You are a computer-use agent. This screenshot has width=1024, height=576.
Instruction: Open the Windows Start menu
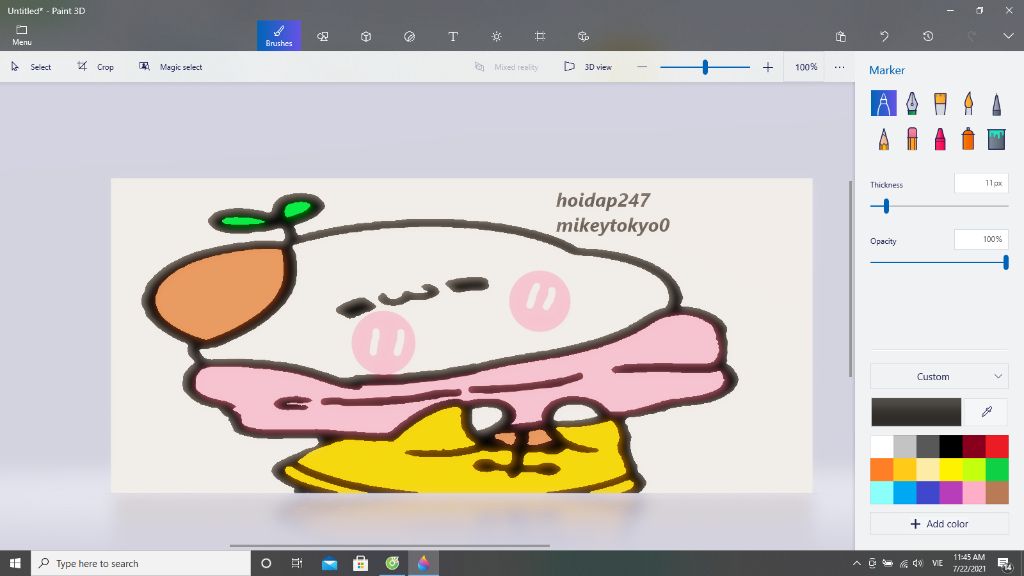(x=15, y=563)
